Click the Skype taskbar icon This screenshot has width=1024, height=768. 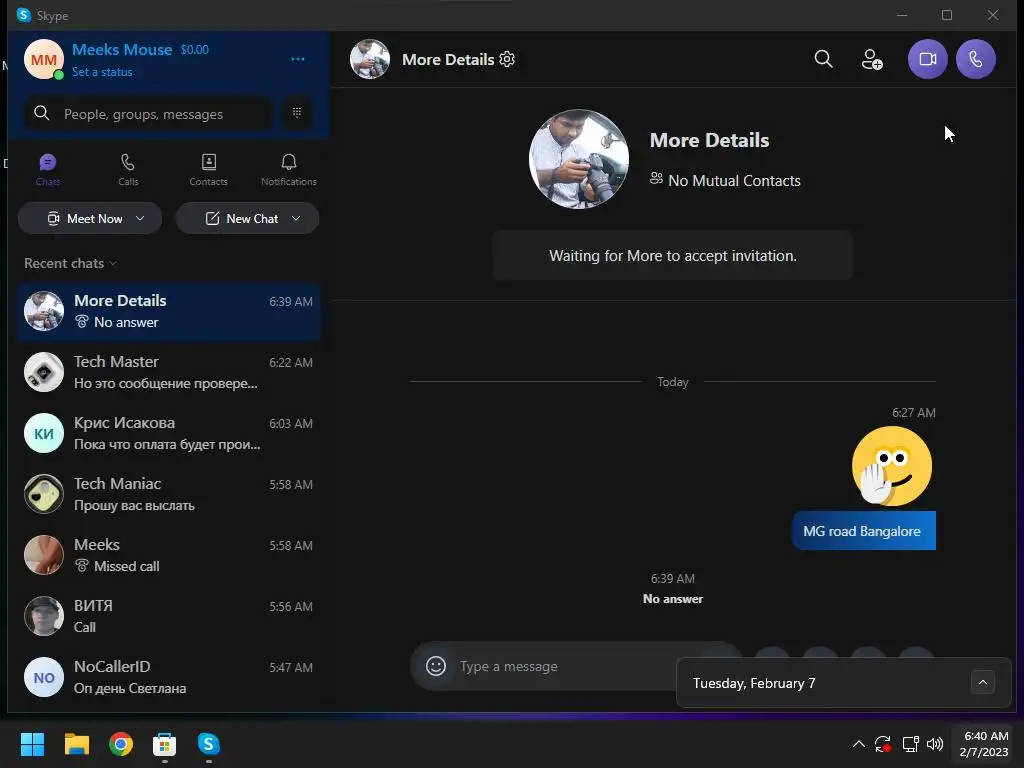pos(209,743)
